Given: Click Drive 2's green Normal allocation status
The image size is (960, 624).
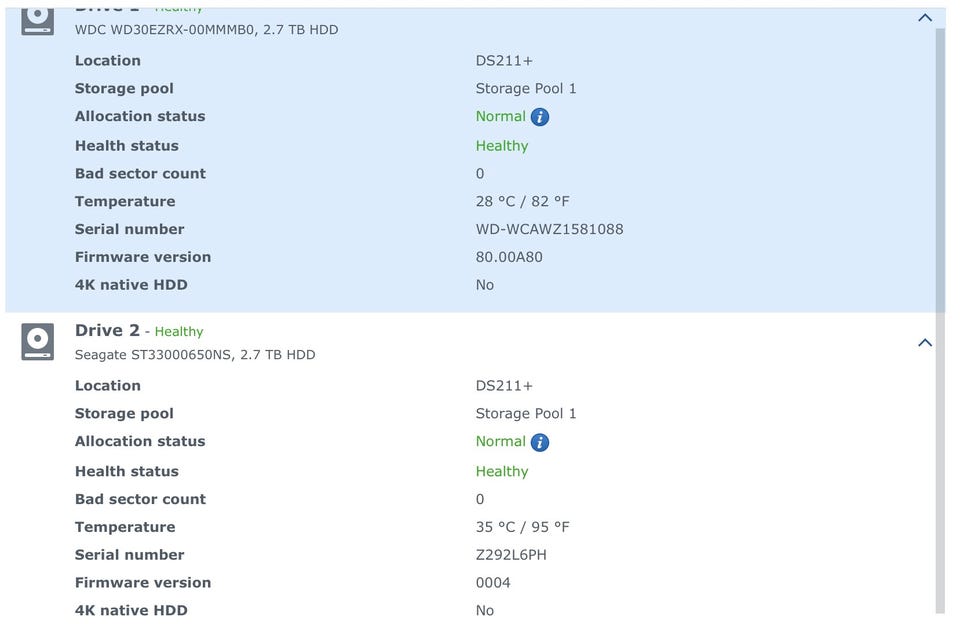Looking at the screenshot, I should click(x=500, y=441).
